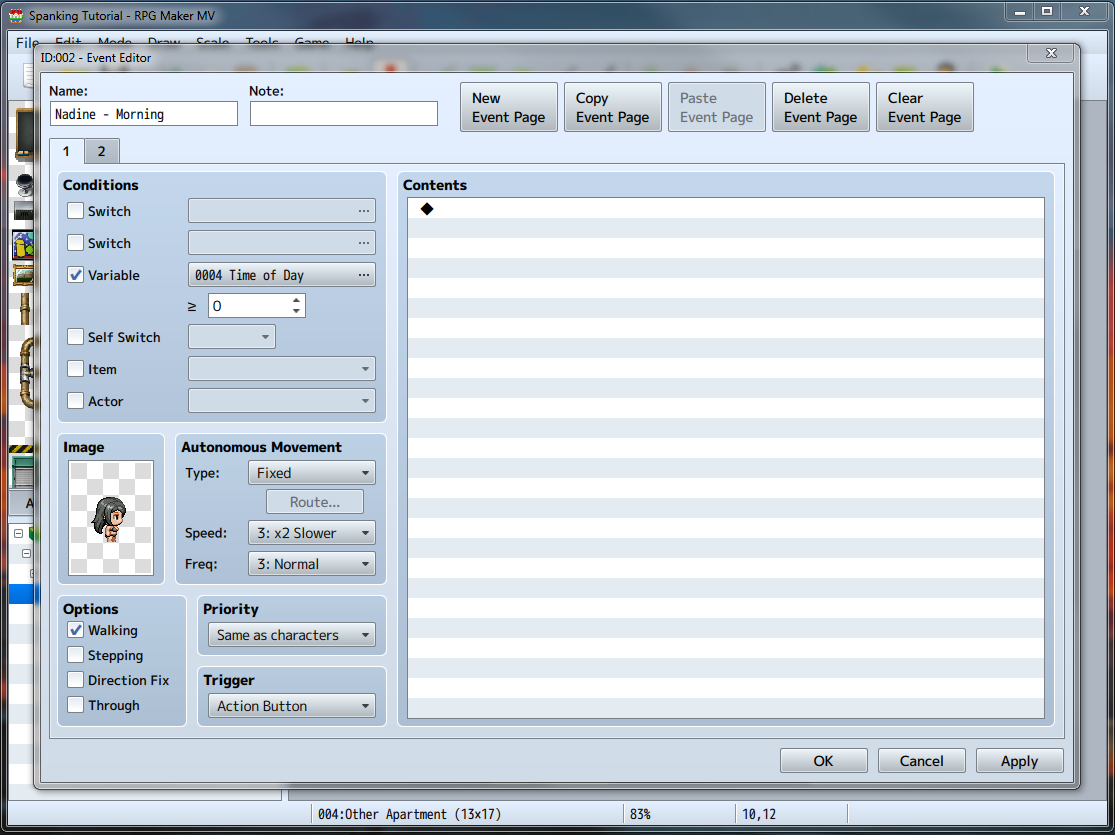Open the Speed dropdown showing x2 Slower

311,533
